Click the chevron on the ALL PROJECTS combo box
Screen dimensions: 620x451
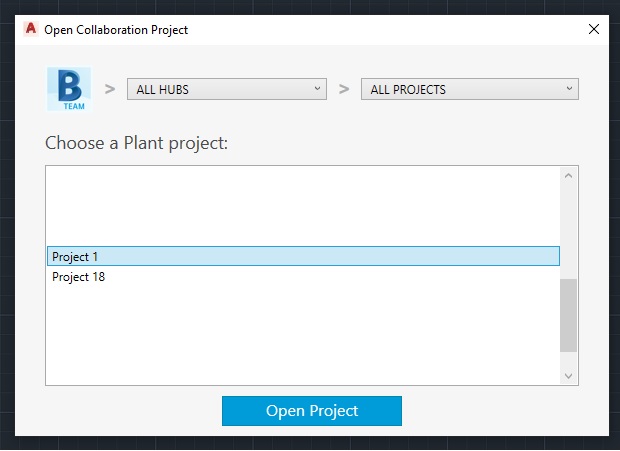coord(570,88)
